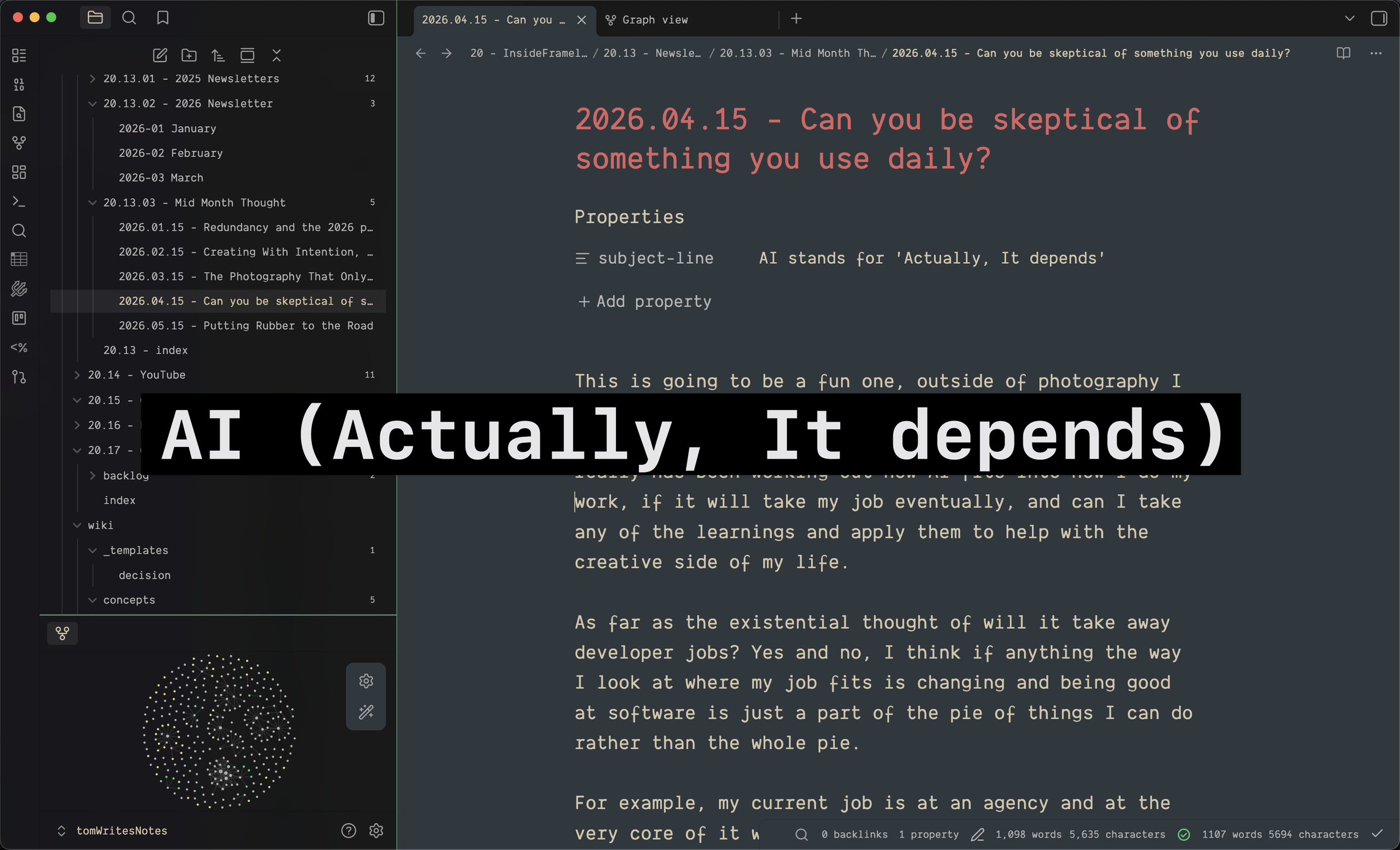
Task: Open graph view from left ribbon
Action: point(18,143)
